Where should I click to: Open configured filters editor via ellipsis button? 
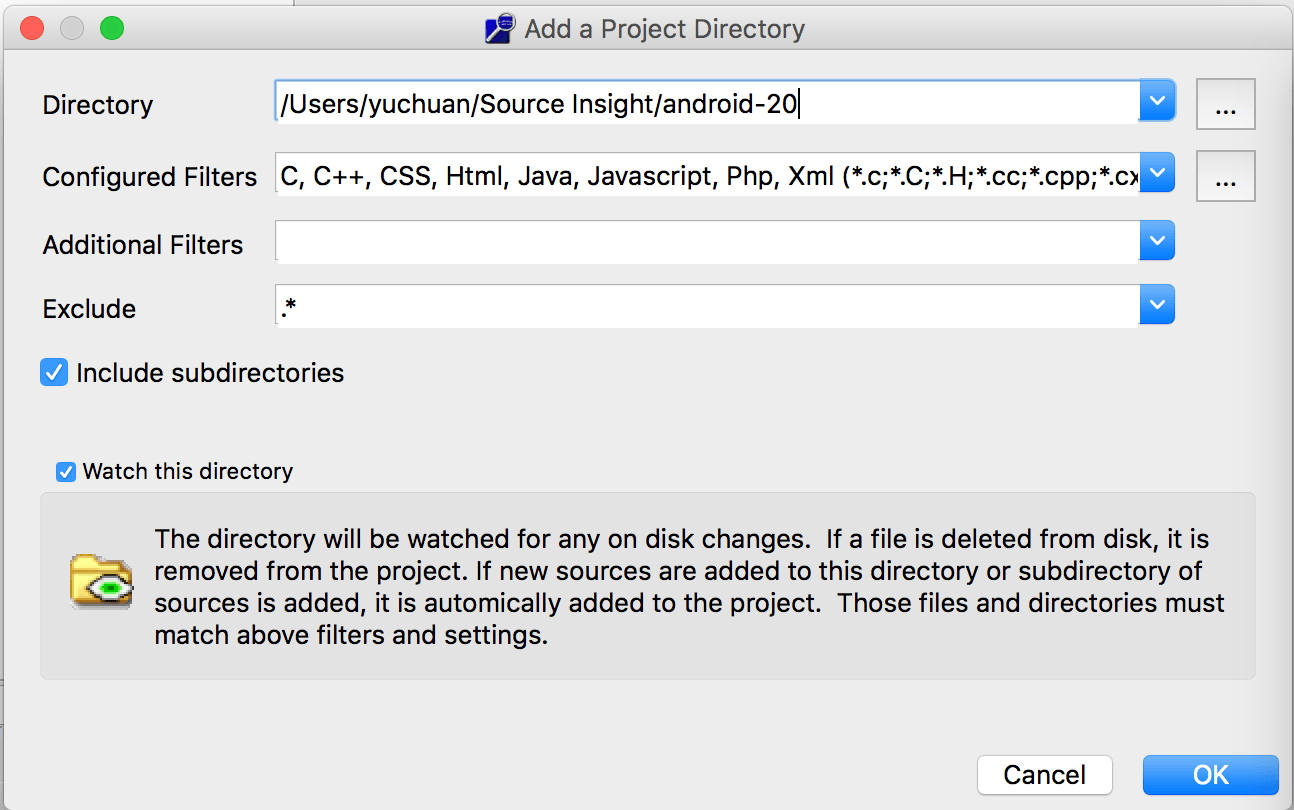1225,178
